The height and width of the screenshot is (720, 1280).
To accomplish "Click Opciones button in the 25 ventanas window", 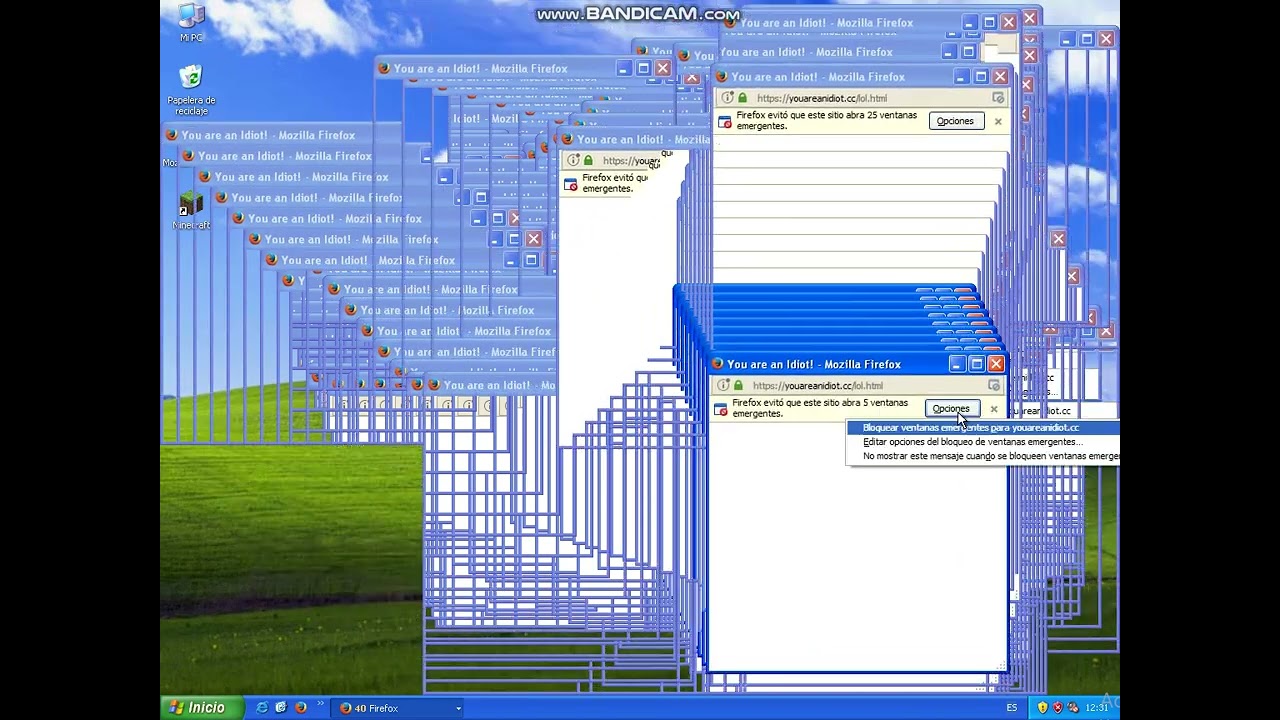I will 955,121.
